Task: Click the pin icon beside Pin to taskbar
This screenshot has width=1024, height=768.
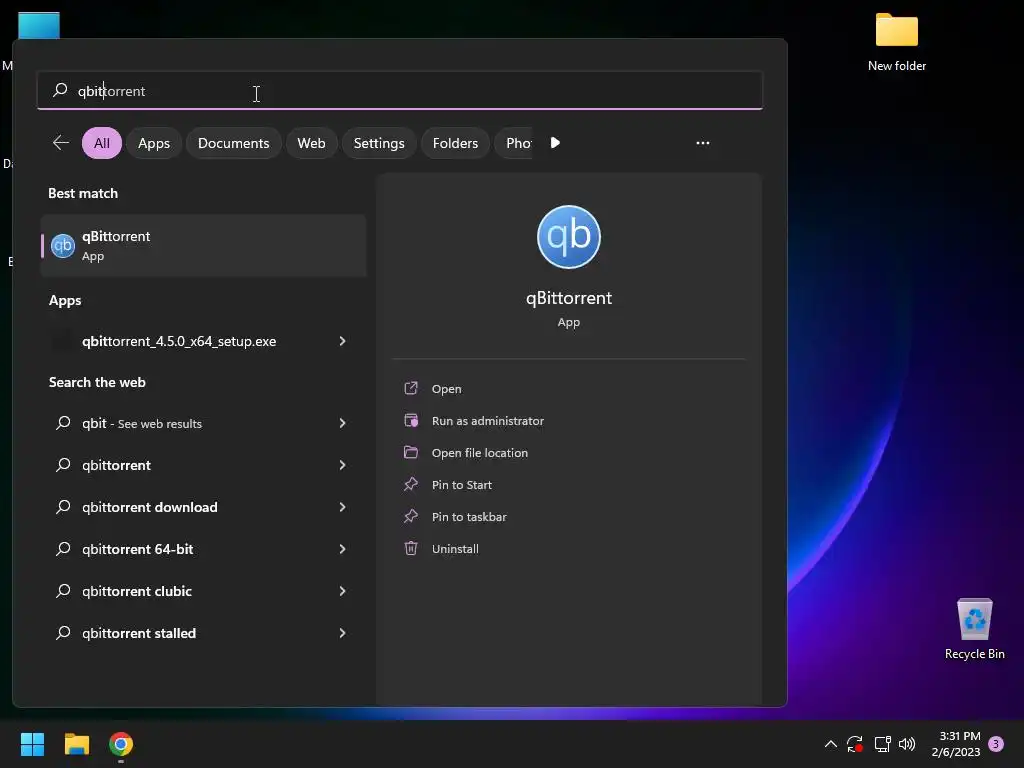Action: [x=411, y=516]
